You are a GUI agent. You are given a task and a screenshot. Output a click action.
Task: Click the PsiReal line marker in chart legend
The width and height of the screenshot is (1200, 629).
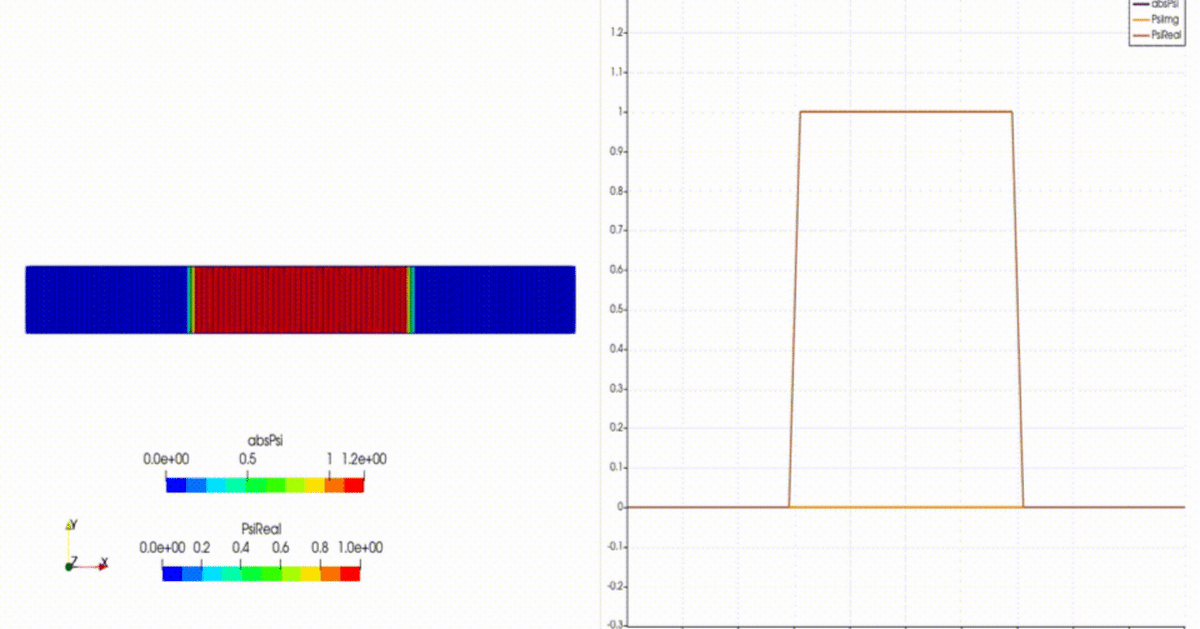point(1140,35)
